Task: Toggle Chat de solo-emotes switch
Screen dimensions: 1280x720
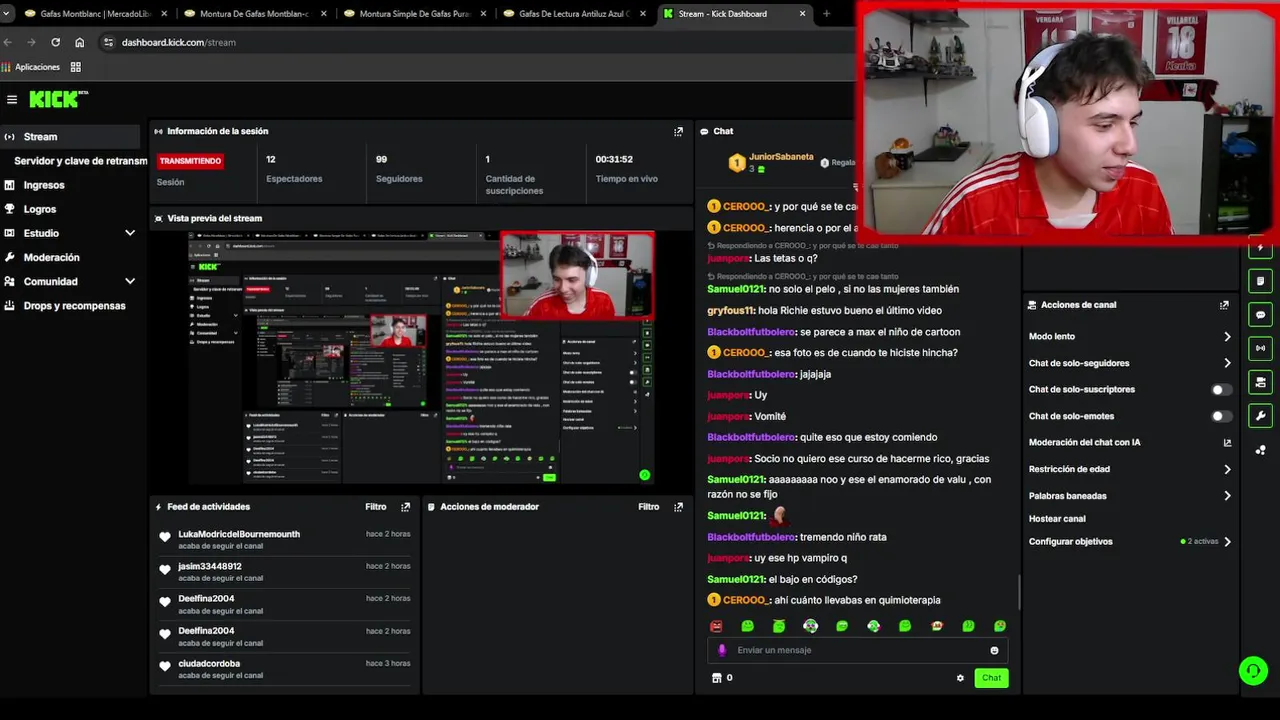Action: [x=1221, y=416]
